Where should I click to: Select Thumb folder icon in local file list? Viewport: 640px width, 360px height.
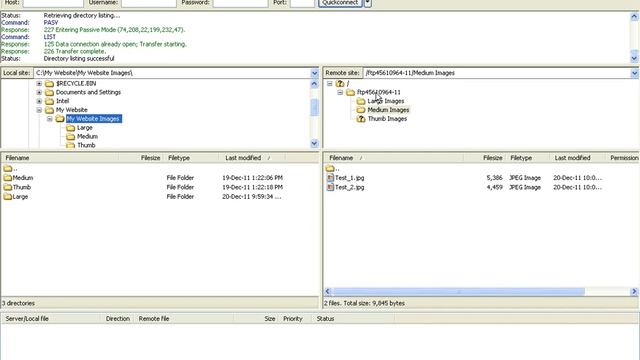[x=7, y=187]
